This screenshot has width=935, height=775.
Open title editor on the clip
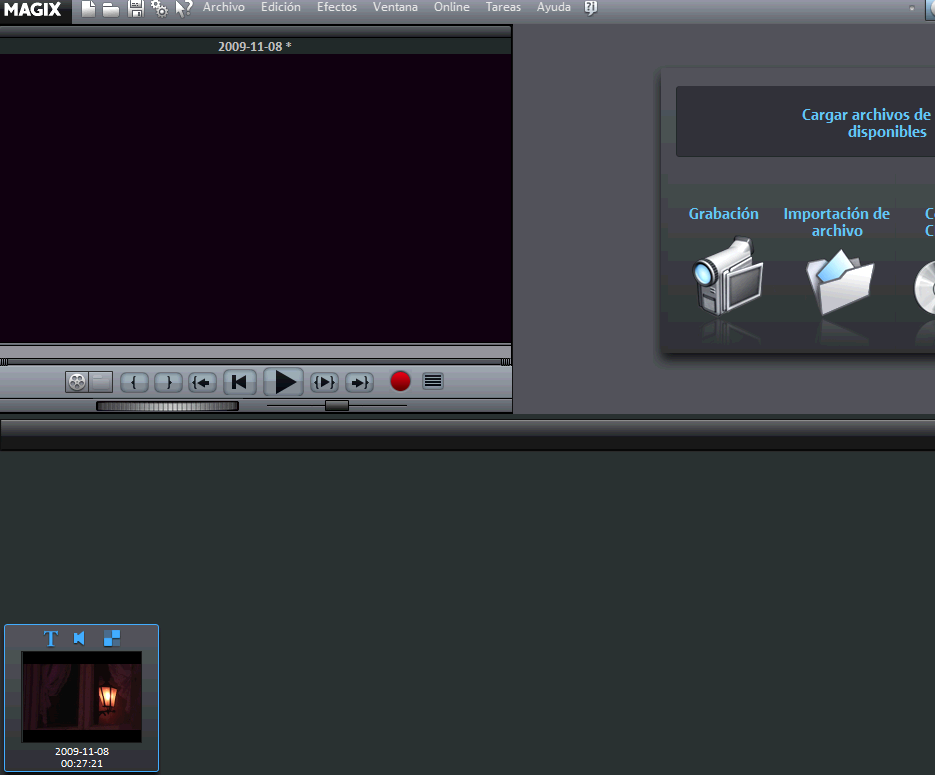(51, 638)
